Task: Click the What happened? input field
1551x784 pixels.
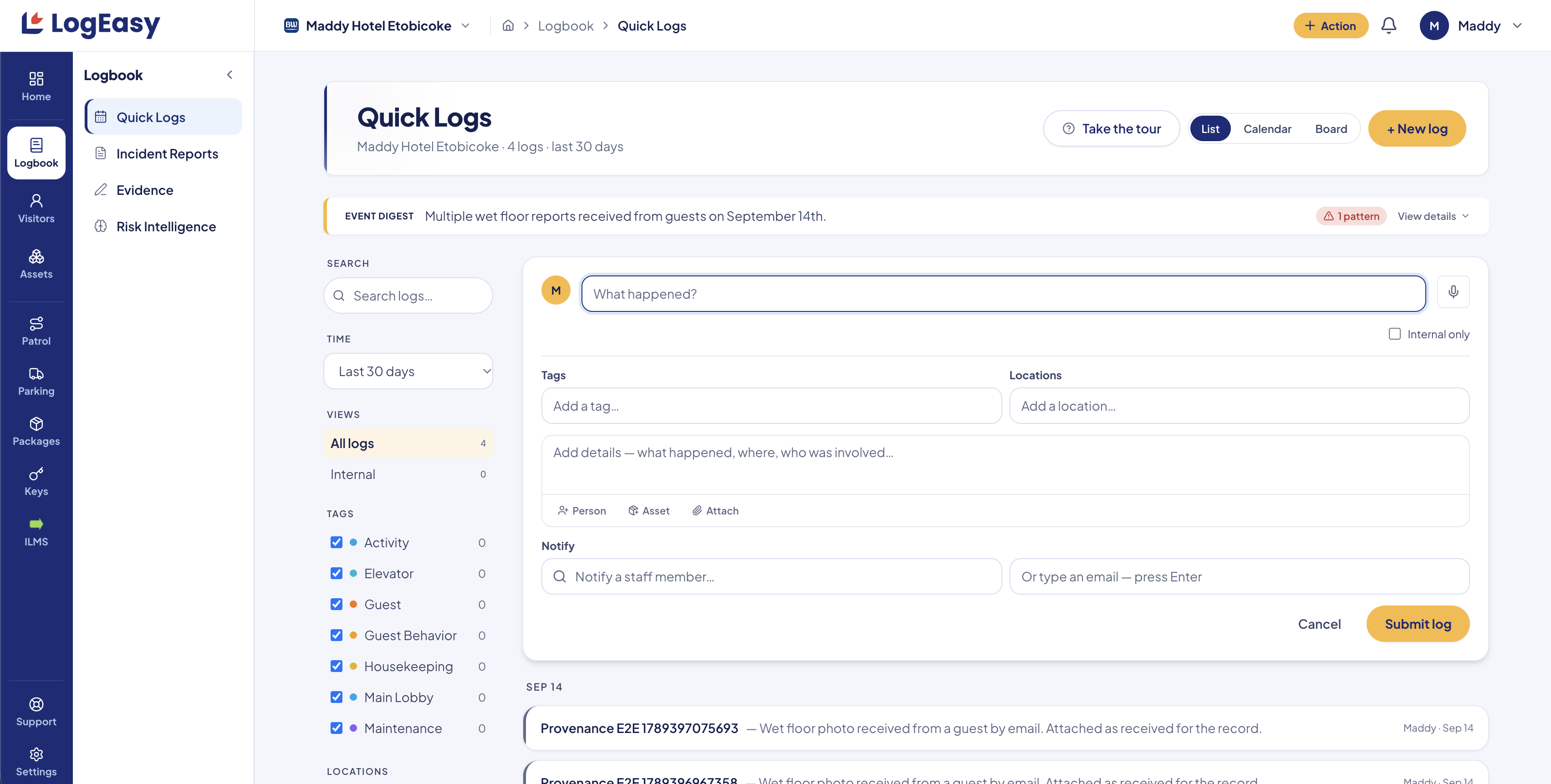Action: pos(1003,294)
